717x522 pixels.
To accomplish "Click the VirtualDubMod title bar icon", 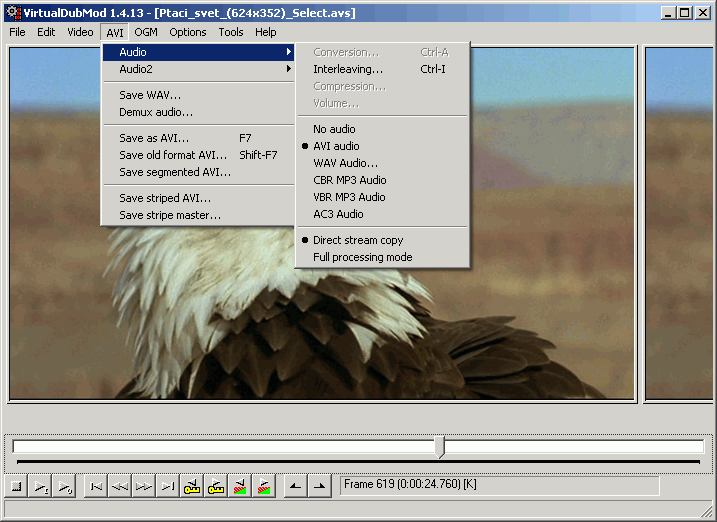I will [x=13, y=13].
